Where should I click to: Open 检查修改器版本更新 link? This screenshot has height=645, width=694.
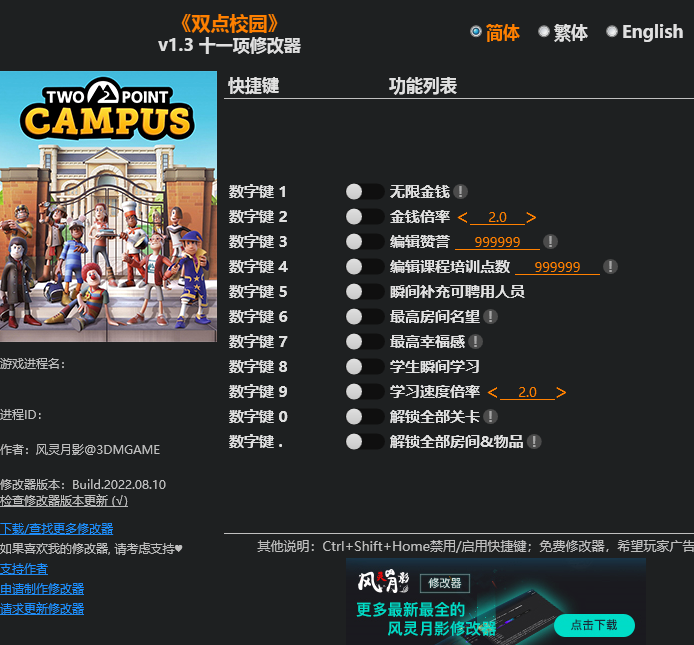point(64,501)
